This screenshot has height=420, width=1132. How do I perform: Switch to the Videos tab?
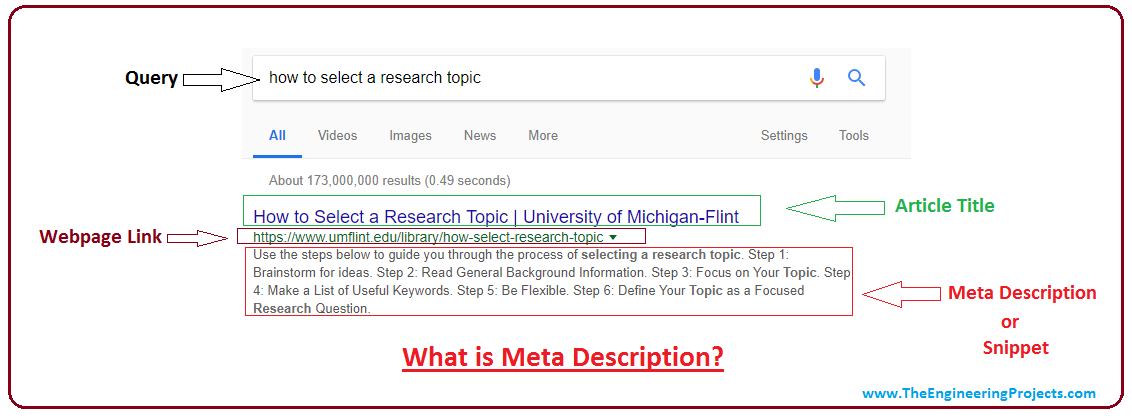[x=337, y=136]
